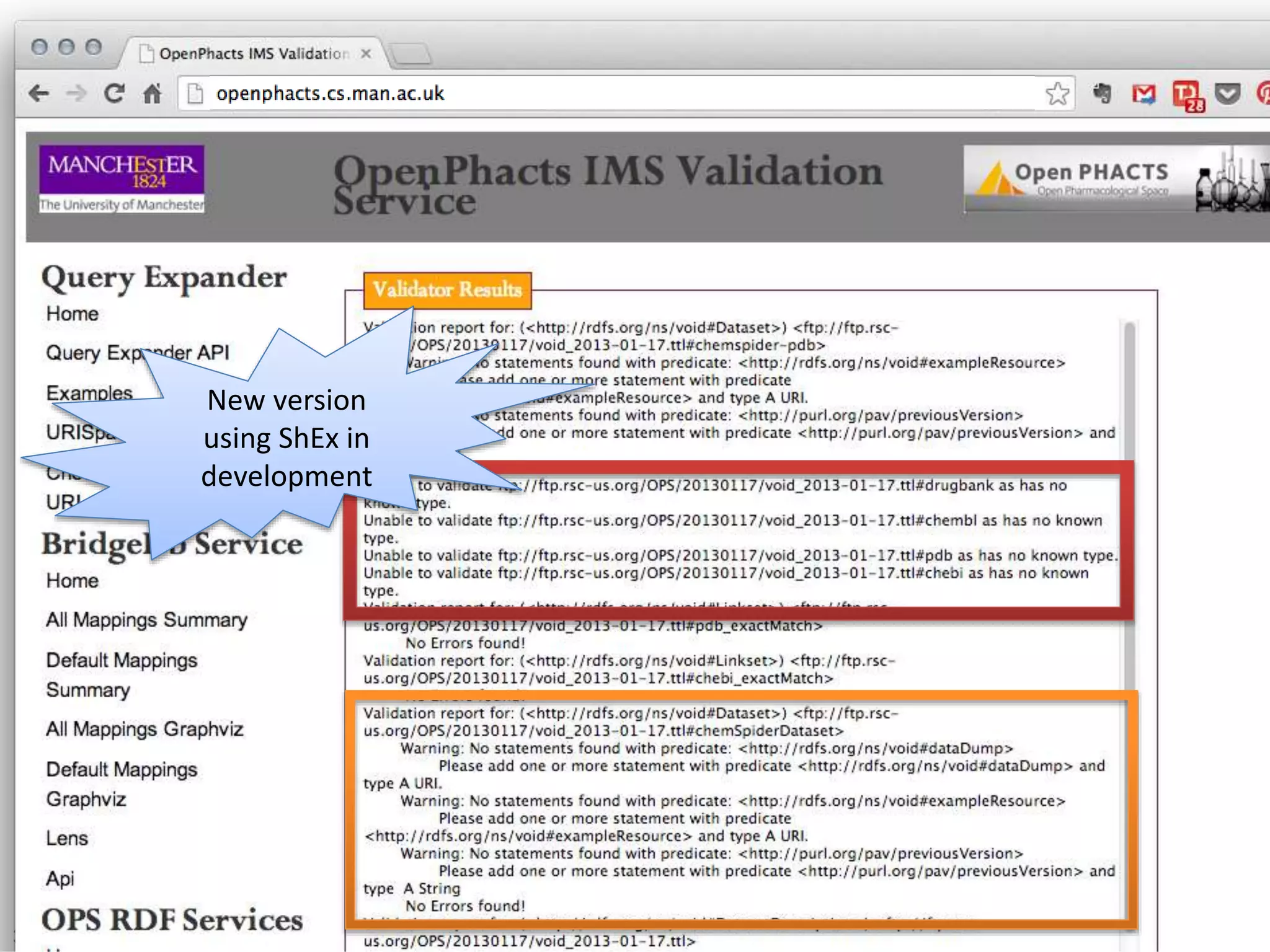
Task: Click 'No Errors found!' under pdb_exactMatch
Action: coord(465,643)
